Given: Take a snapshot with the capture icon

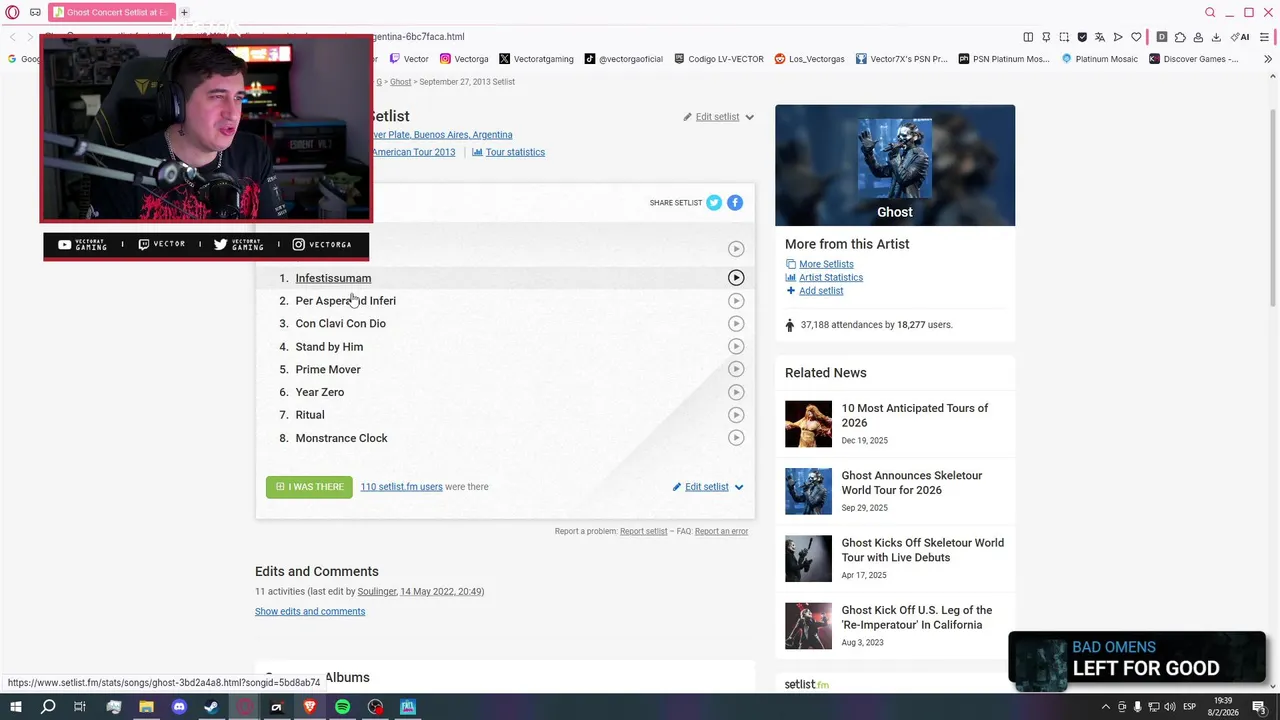Looking at the screenshot, I should [1064, 37].
